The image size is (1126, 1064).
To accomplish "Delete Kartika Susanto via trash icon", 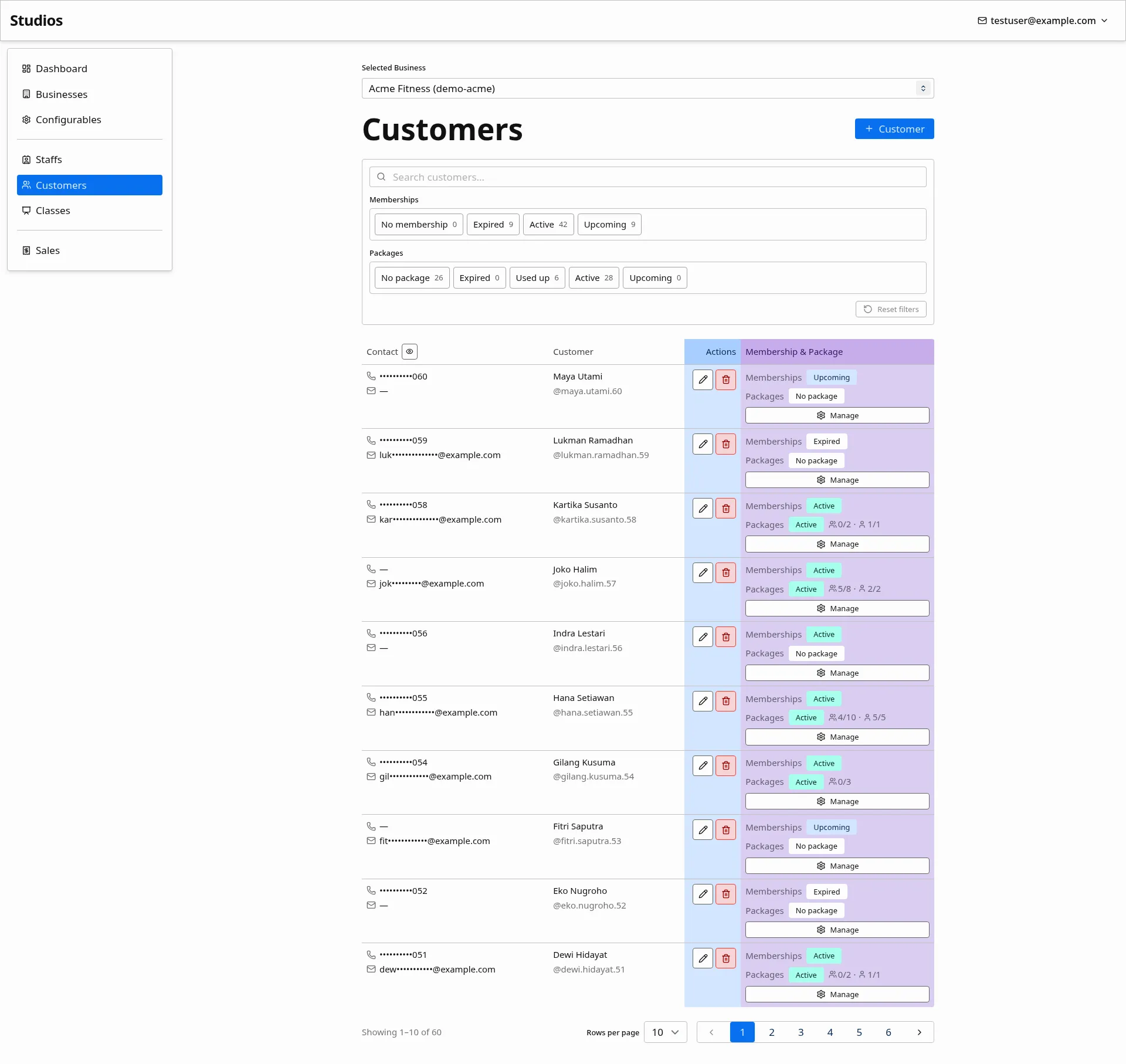I will tap(725, 509).
